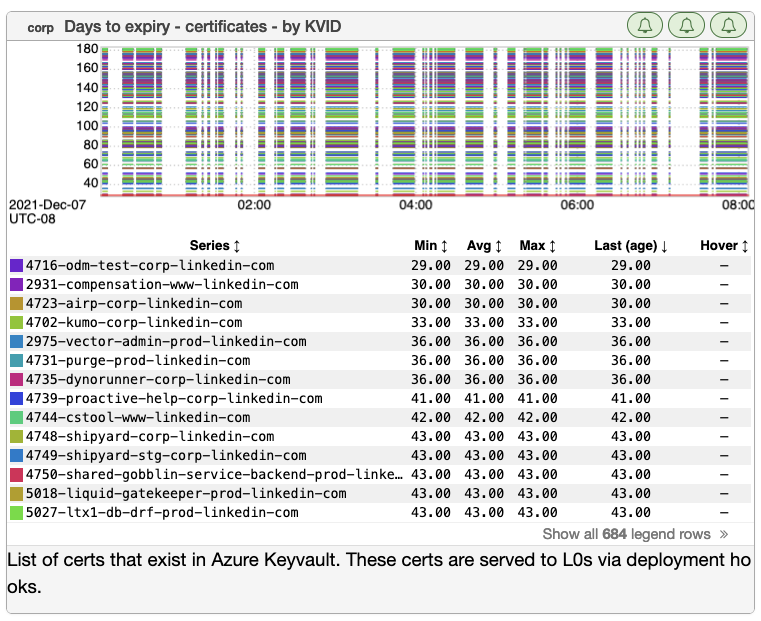Image resolution: width=761 pixels, height=621 pixels.
Task: Click swatch for 5027-ltx1-db-drf-prod series
Action: click(x=16, y=513)
